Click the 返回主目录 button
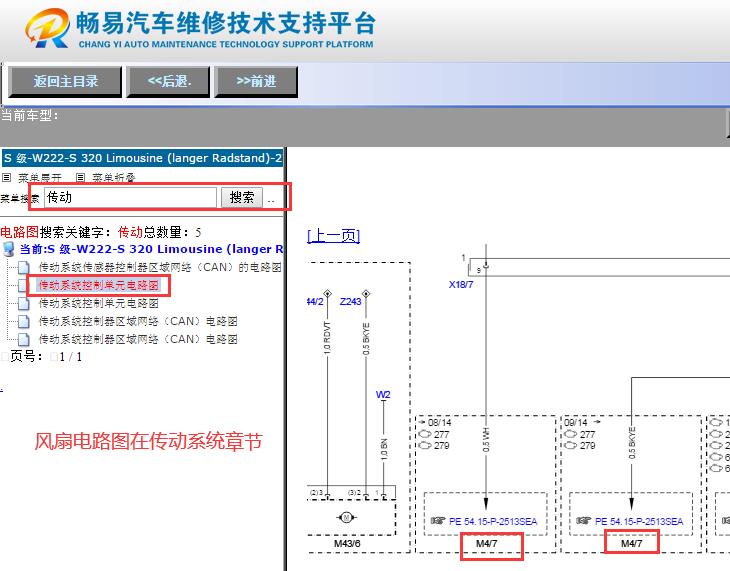Image resolution: width=730 pixels, height=571 pixels. click(65, 82)
